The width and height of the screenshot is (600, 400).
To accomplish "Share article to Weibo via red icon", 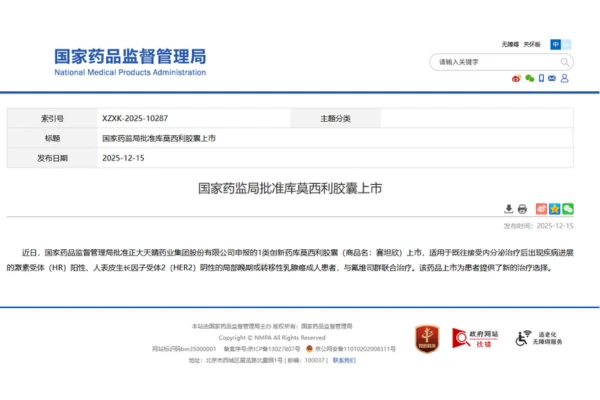I will pyautogui.click(x=541, y=208).
